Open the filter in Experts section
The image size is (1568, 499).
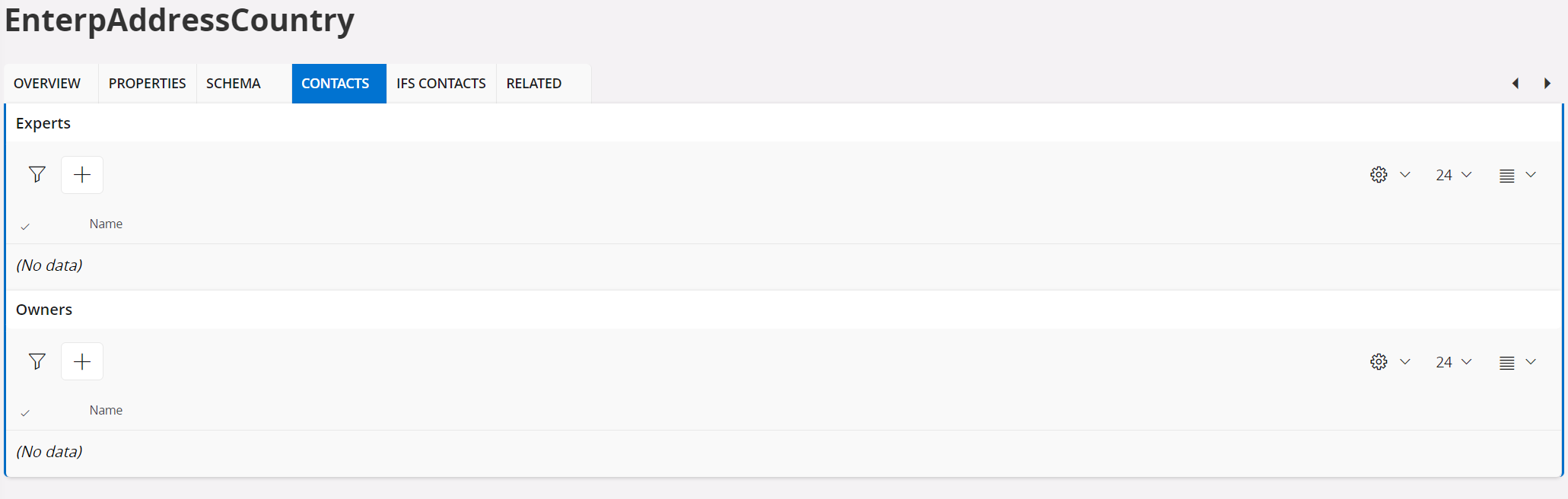coord(37,175)
